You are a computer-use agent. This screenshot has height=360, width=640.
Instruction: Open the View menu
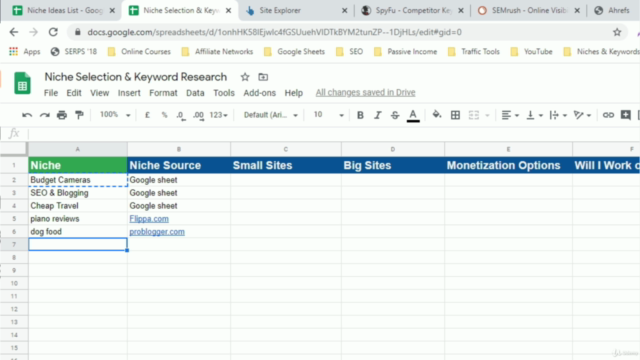[x=100, y=93]
